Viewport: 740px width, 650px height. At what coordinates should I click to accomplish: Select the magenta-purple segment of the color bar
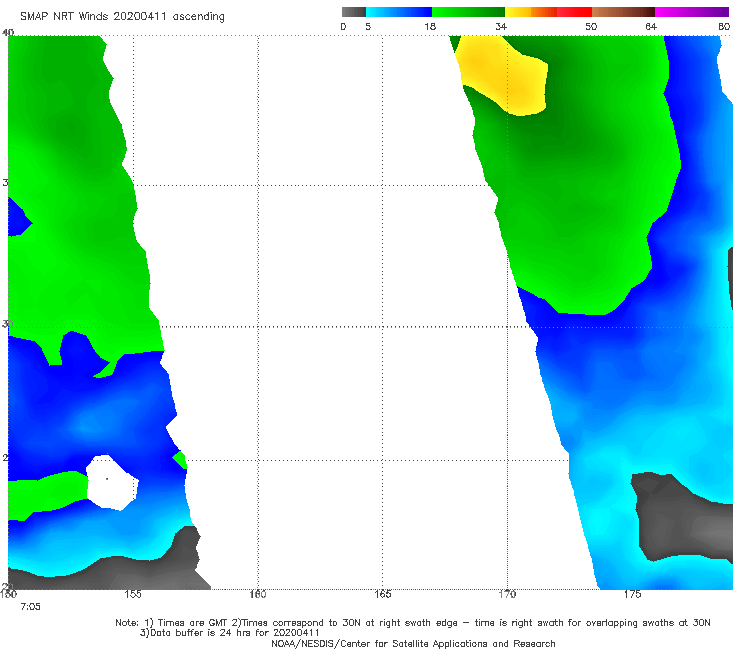(x=692, y=12)
